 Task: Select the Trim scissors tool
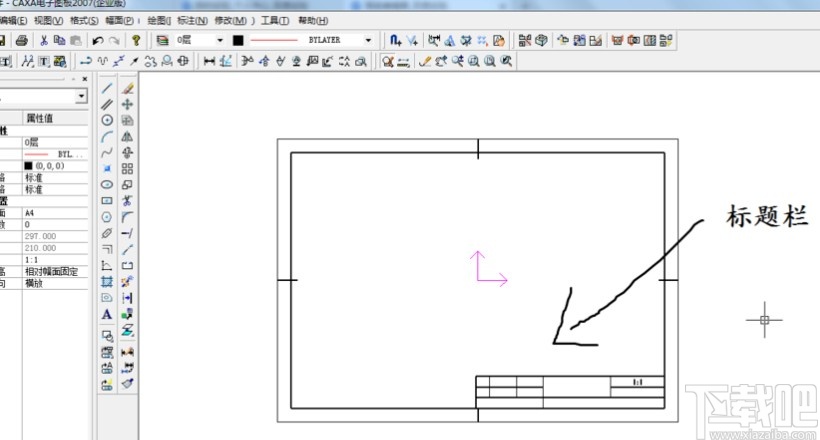(127, 201)
